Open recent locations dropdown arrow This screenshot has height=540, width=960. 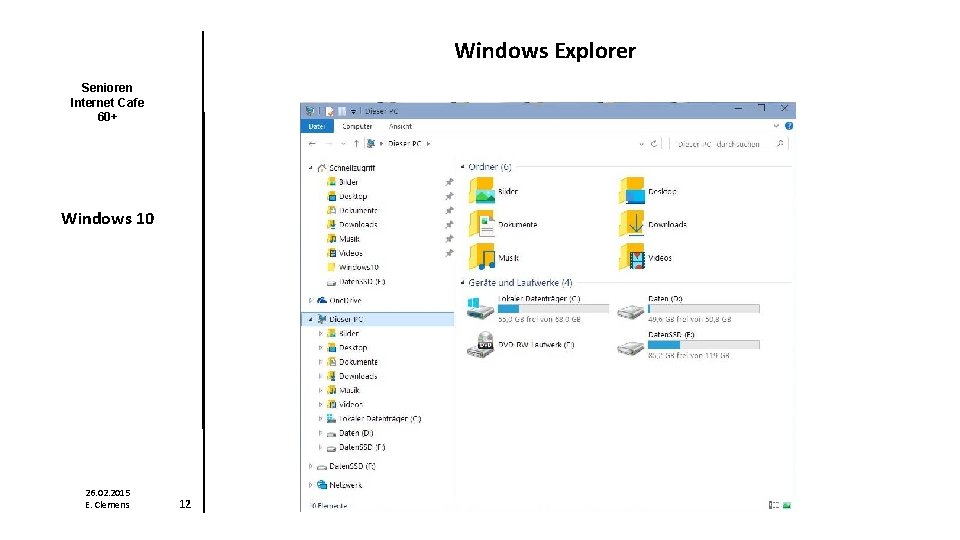click(x=343, y=144)
